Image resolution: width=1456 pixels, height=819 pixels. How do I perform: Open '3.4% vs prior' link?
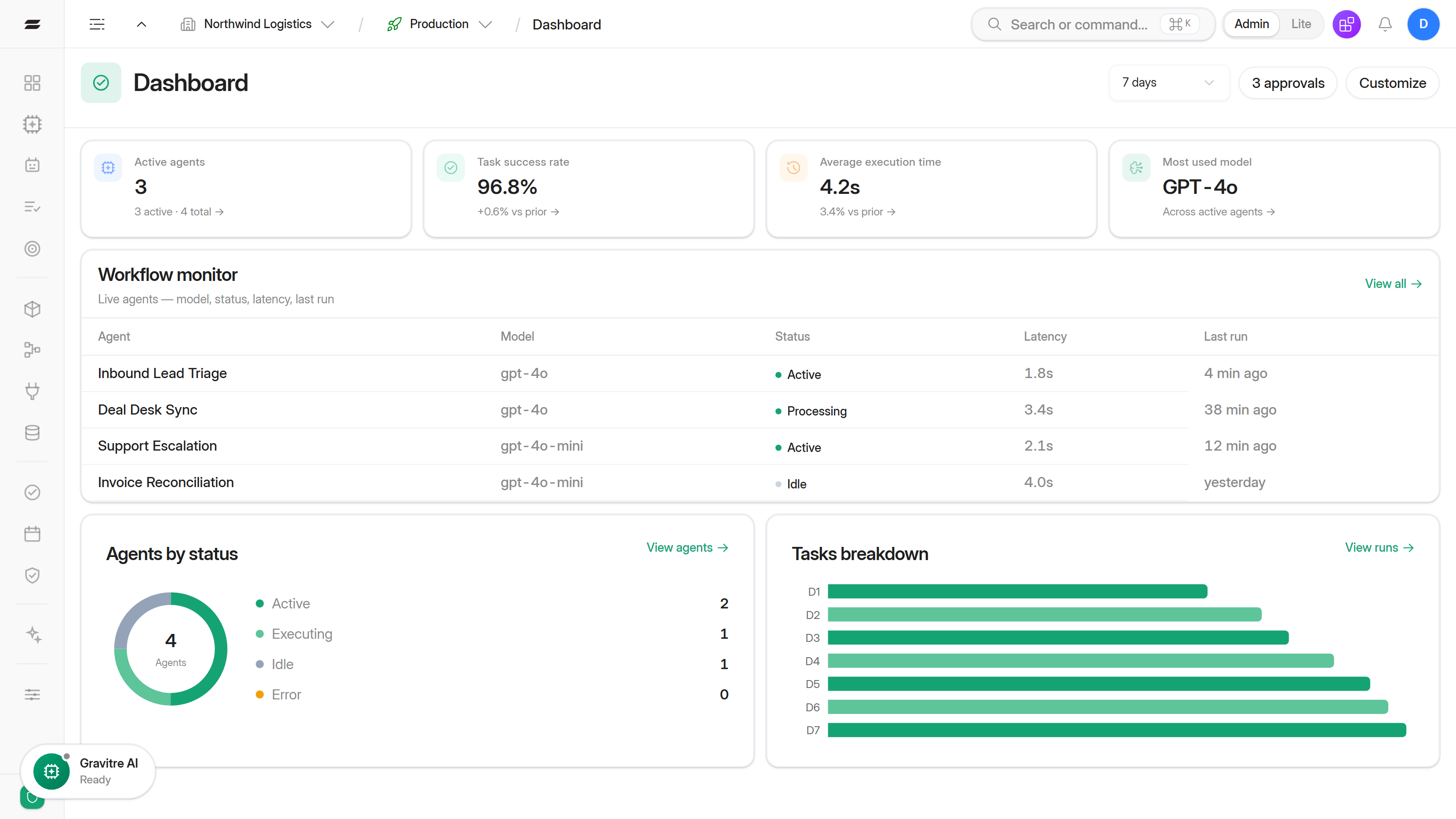[x=857, y=212]
